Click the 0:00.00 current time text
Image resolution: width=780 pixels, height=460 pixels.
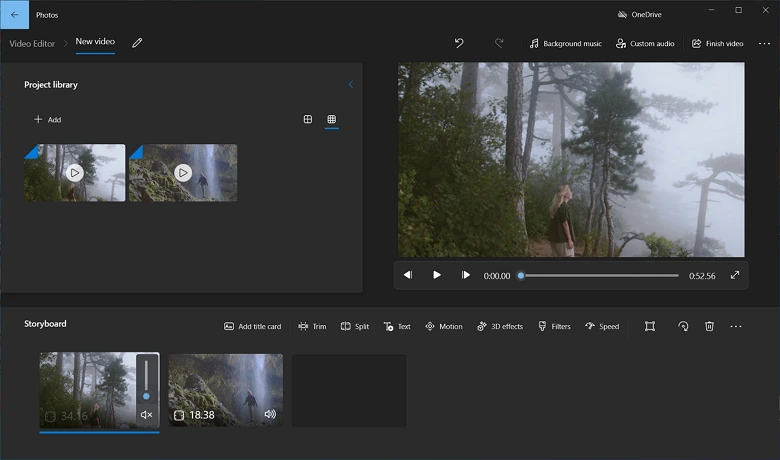(x=496, y=276)
